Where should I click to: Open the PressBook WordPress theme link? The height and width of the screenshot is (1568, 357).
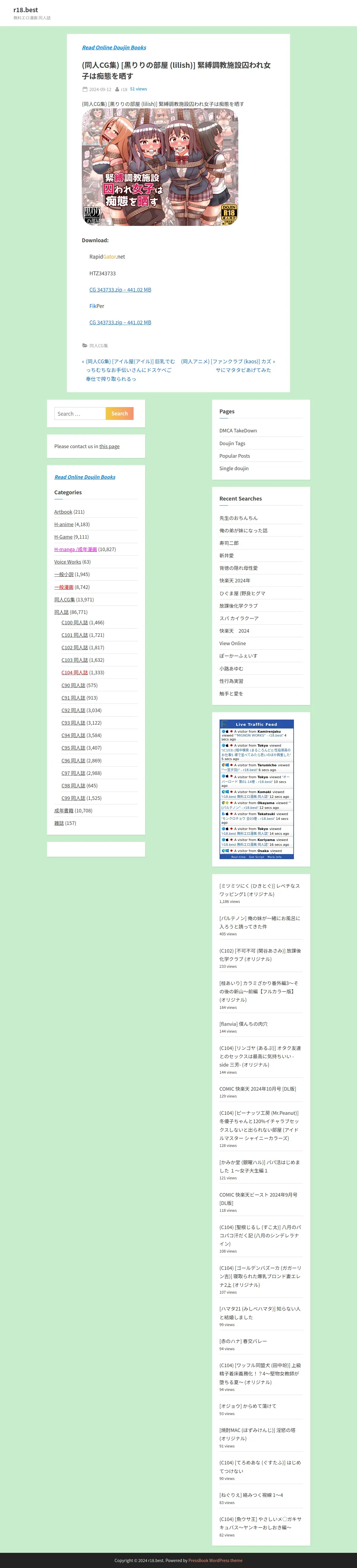215,1560
